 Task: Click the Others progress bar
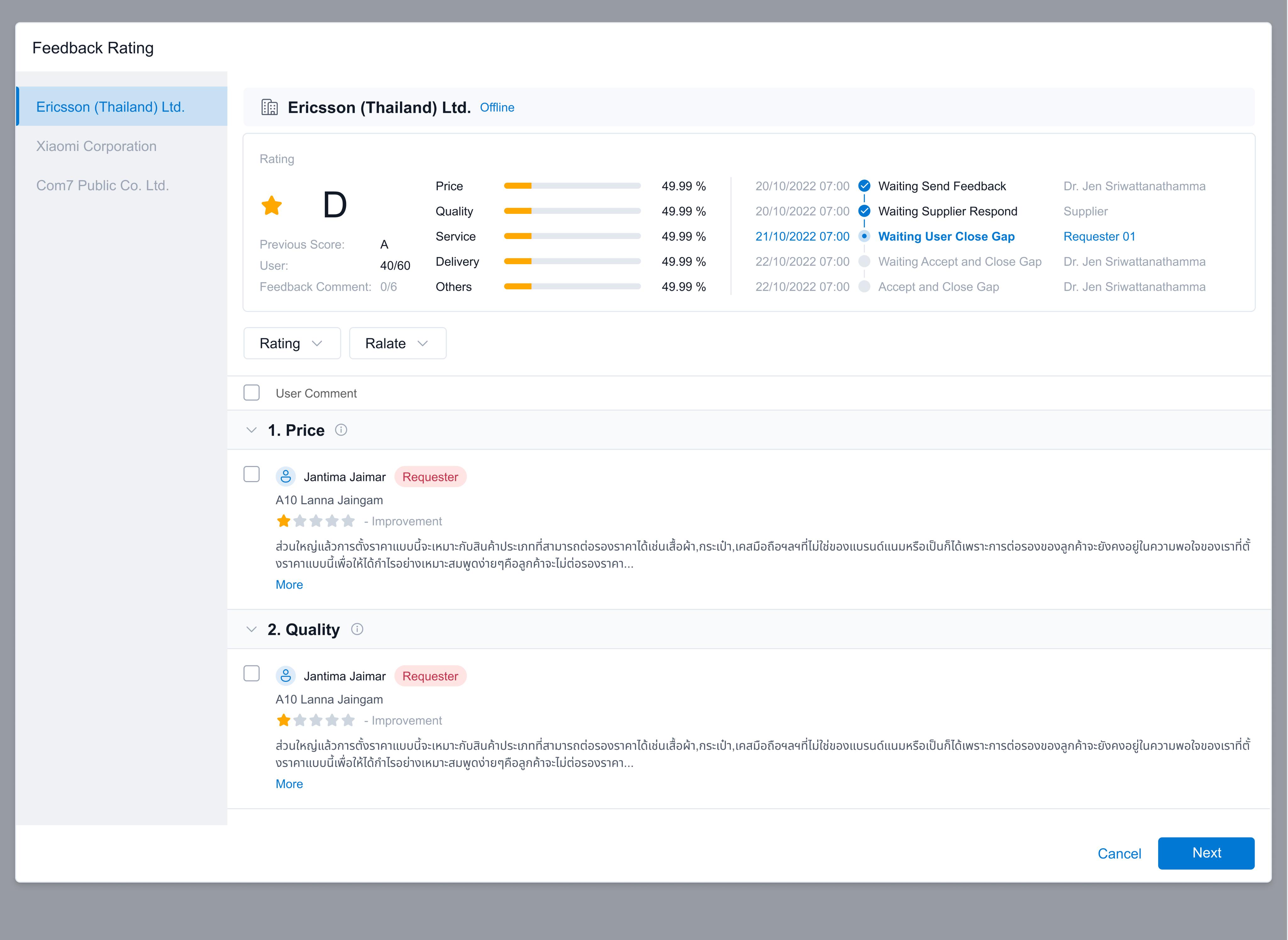[572, 286]
